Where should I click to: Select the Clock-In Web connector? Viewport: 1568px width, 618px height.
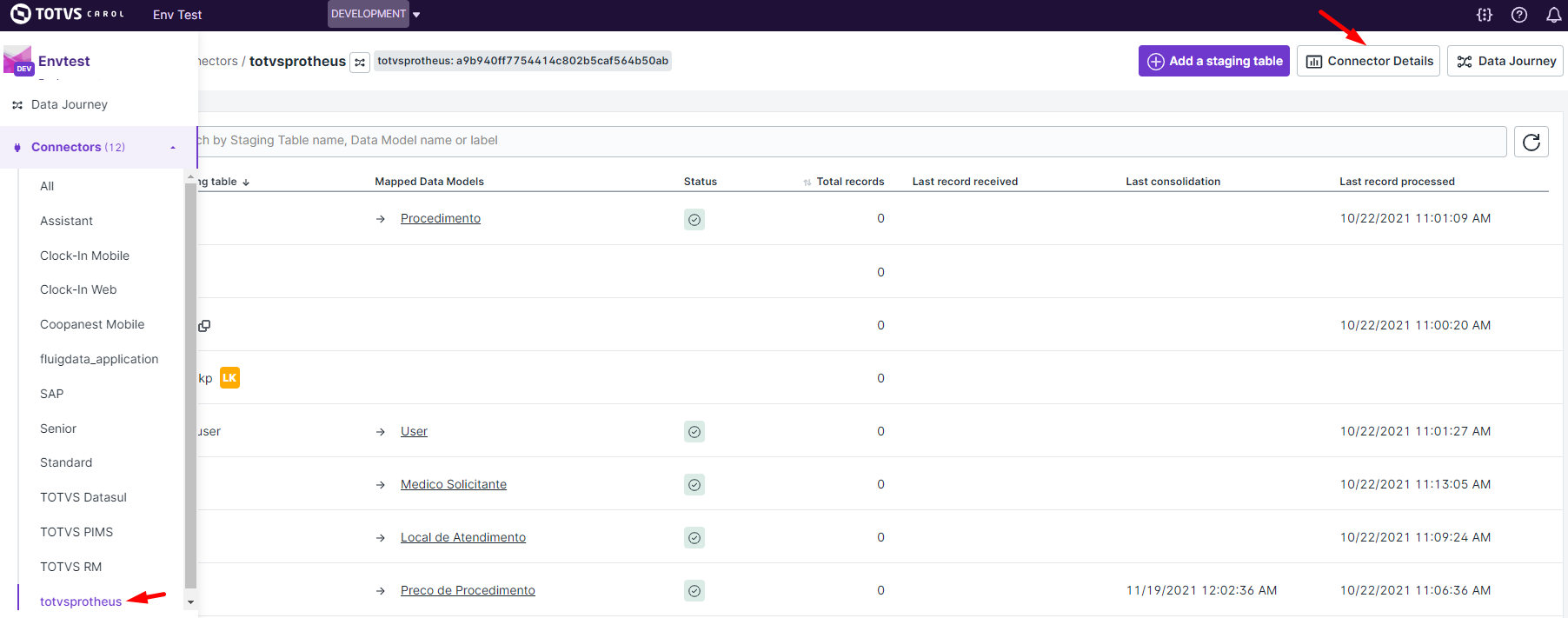78,289
